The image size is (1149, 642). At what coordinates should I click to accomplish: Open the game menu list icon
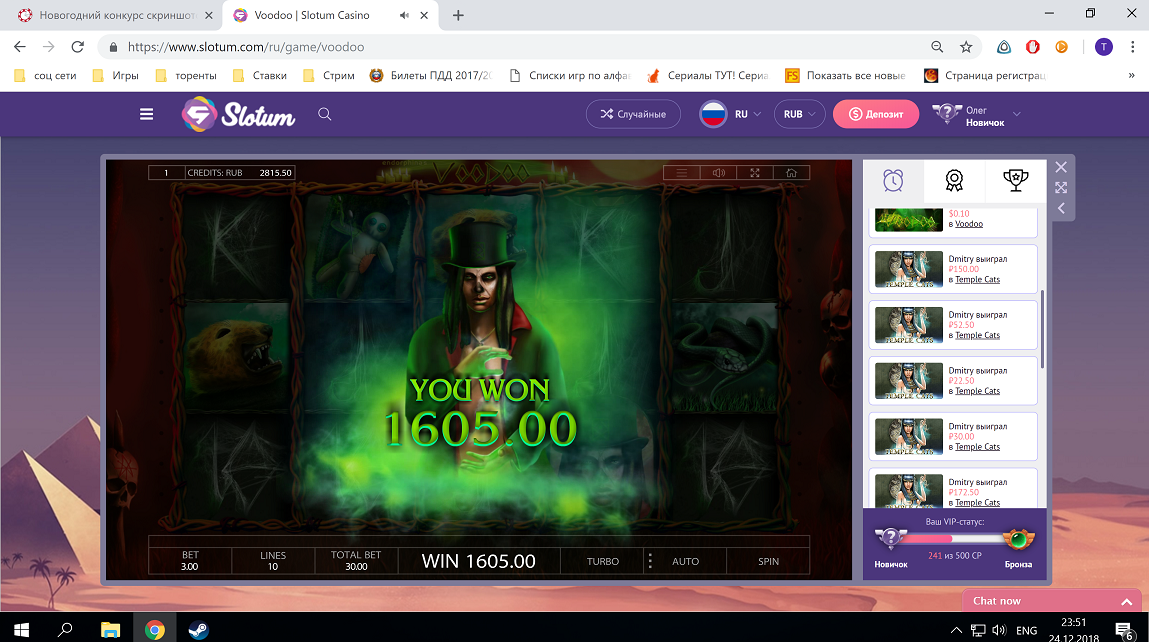pos(681,173)
